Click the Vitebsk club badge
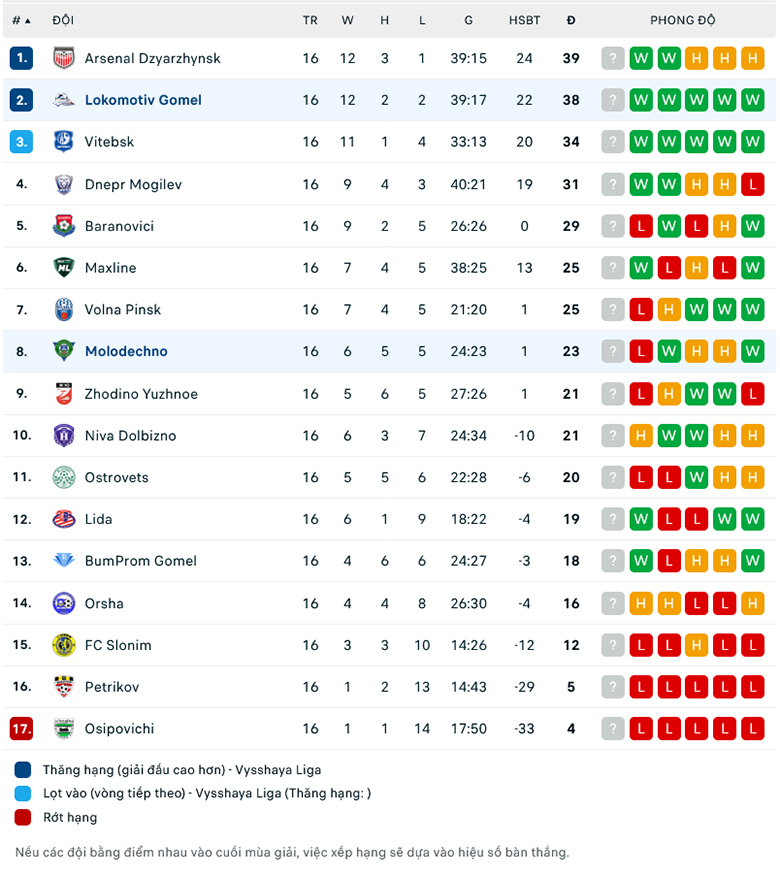 [x=64, y=142]
